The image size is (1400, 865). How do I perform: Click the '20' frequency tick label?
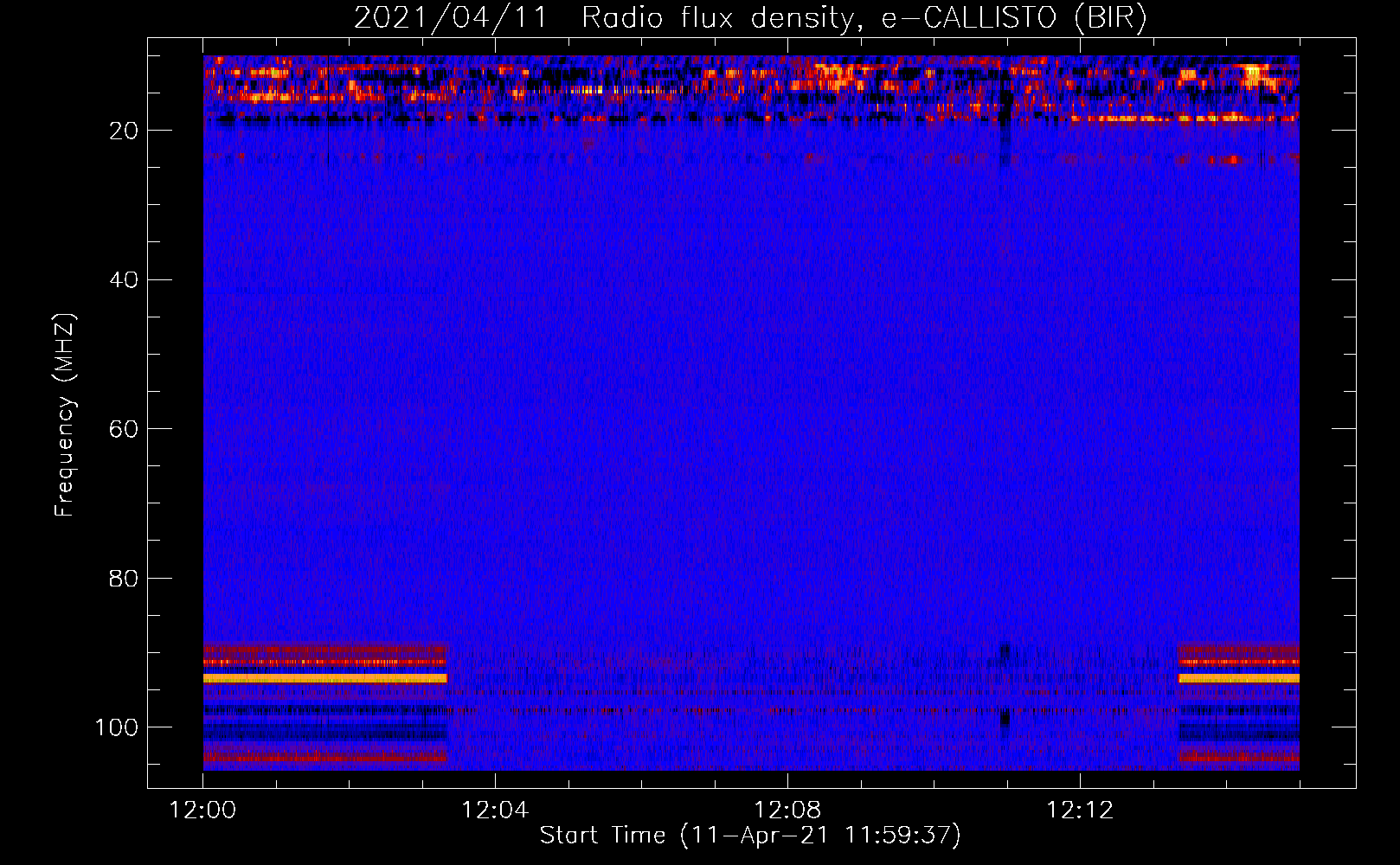124,131
